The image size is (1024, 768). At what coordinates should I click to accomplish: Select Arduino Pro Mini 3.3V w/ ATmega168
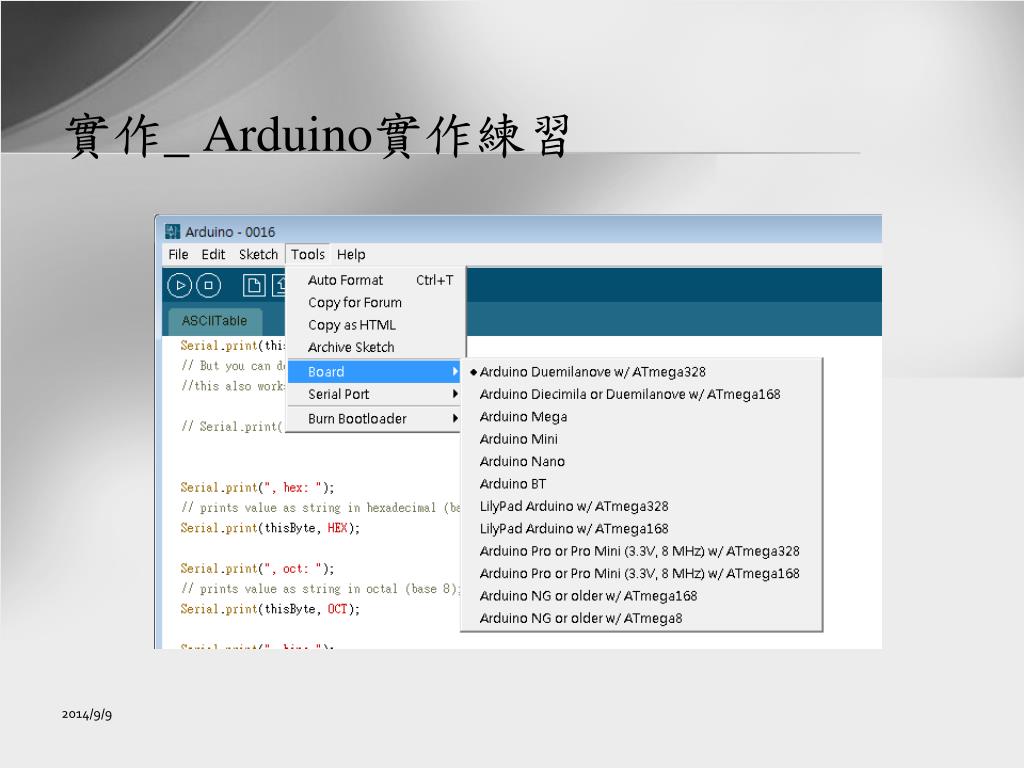click(641, 573)
